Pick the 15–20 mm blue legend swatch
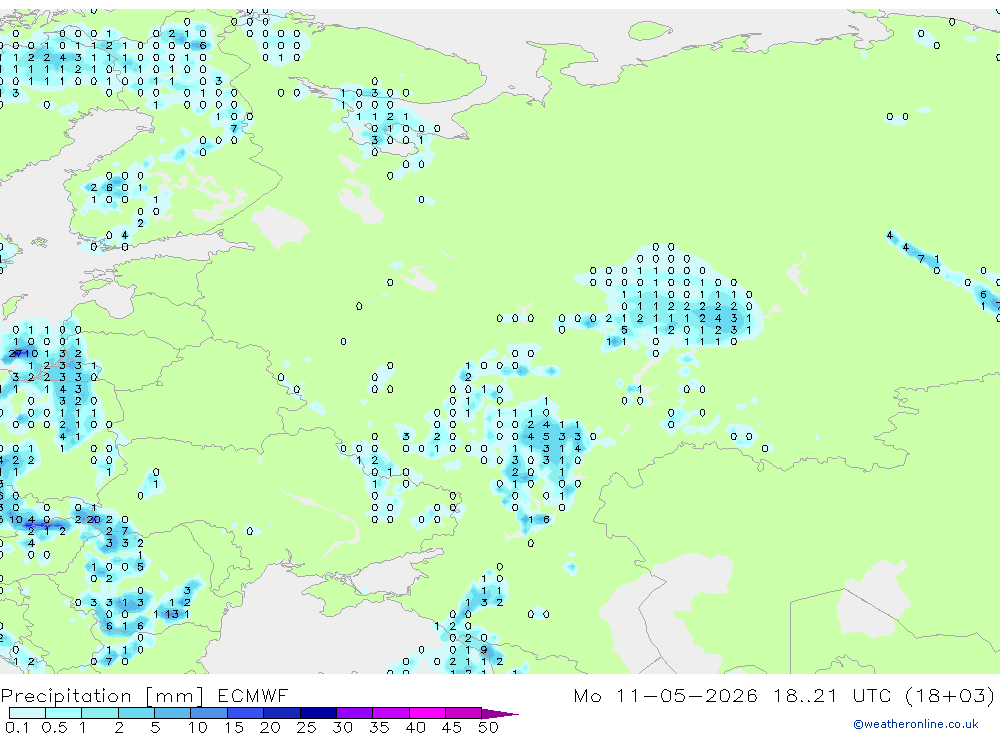The width and height of the screenshot is (1000, 733). coord(246,713)
